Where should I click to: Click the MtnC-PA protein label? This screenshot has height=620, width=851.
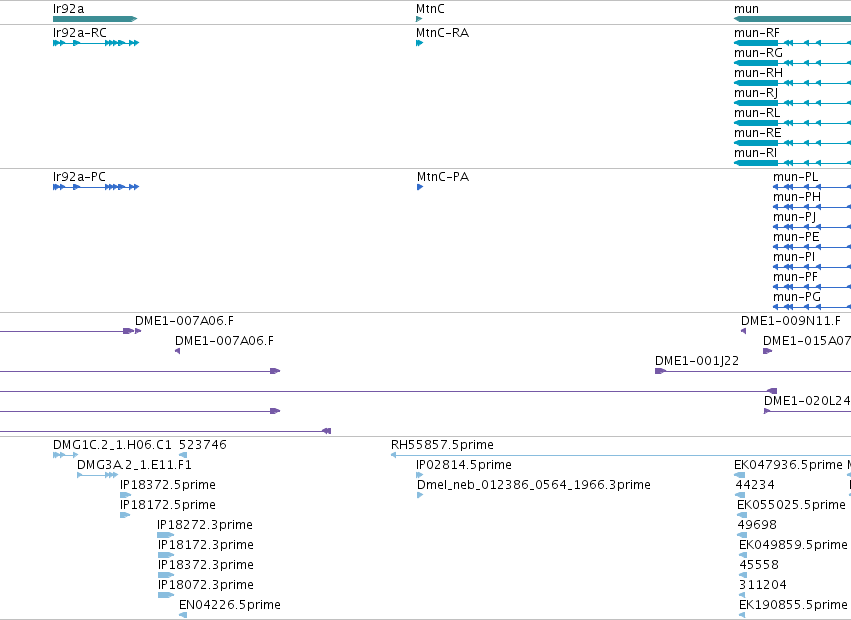(x=443, y=177)
